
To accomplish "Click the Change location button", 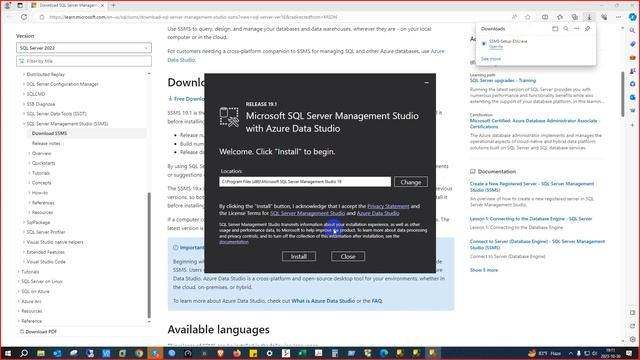I will (x=411, y=182).
